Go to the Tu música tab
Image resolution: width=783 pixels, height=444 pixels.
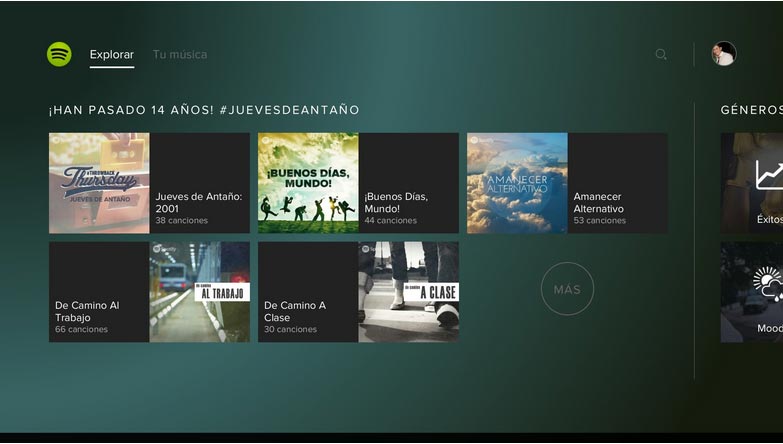click(180, 54)
